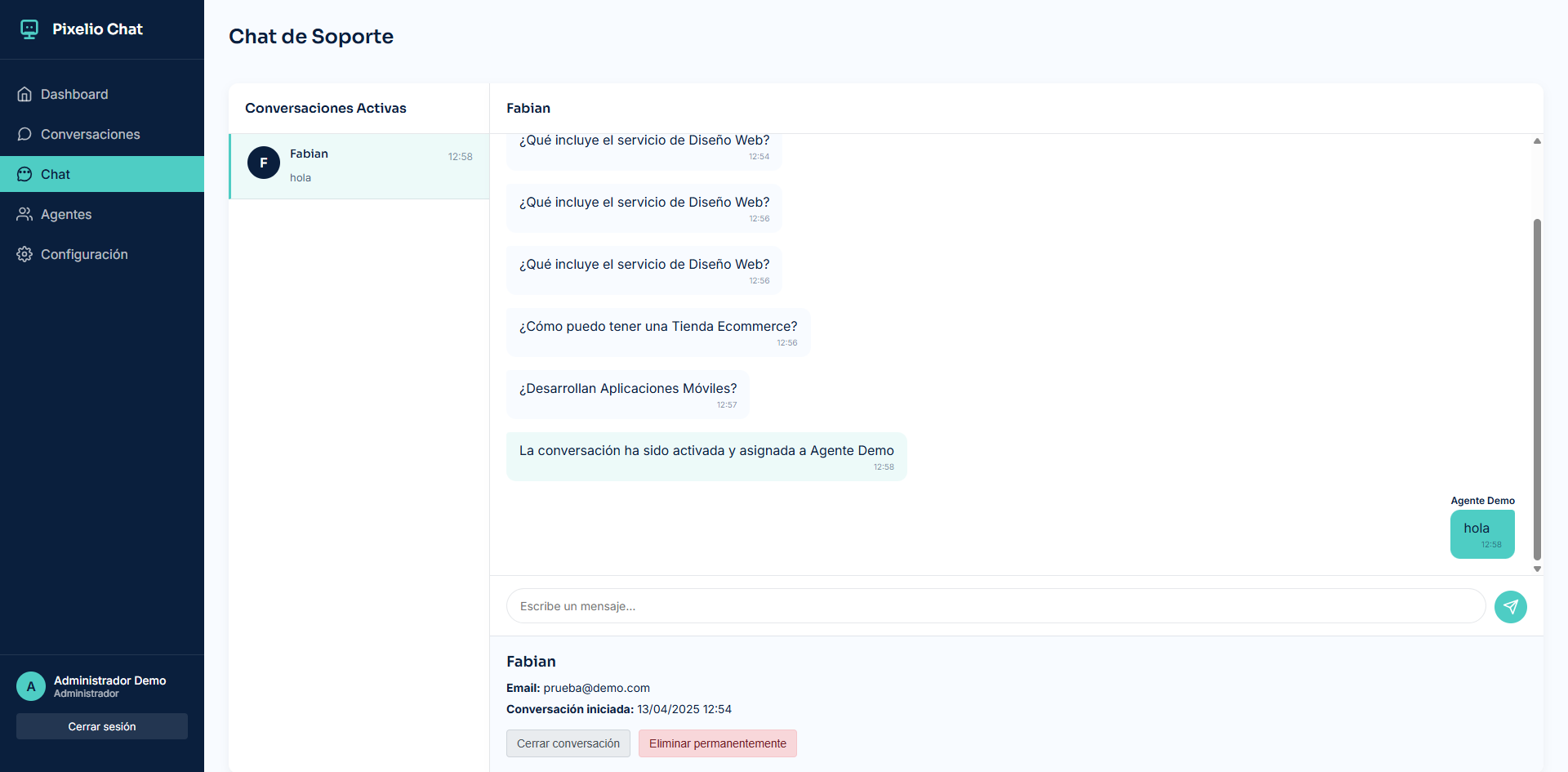Image resolution: width=1568 pixels, height=772 pixels.
Task: Click the hola message bubble from Agente Demo
Action: point(1482,534)
